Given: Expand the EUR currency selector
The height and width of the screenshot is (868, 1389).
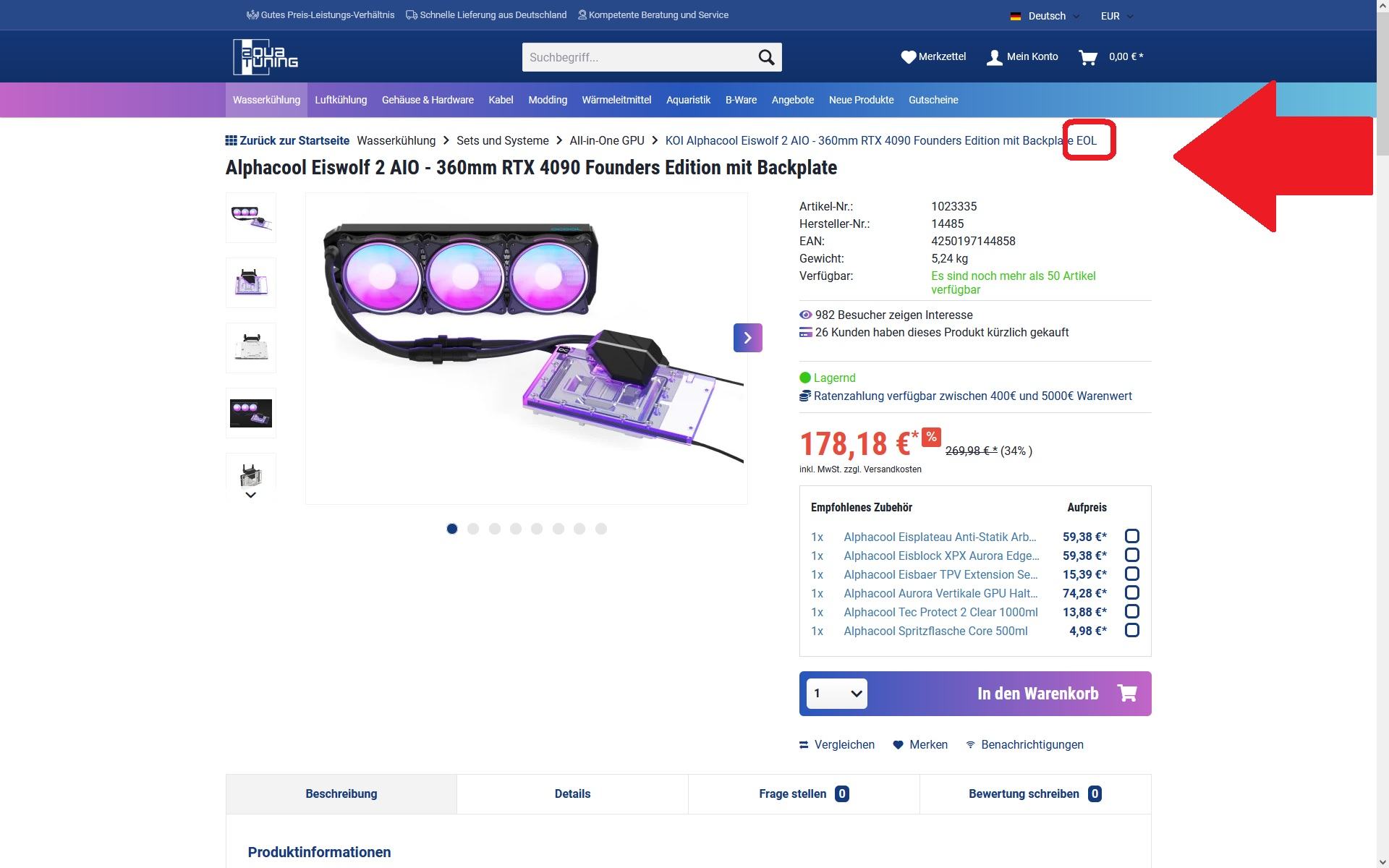Looking at the screenshot, I should 1117,16.
